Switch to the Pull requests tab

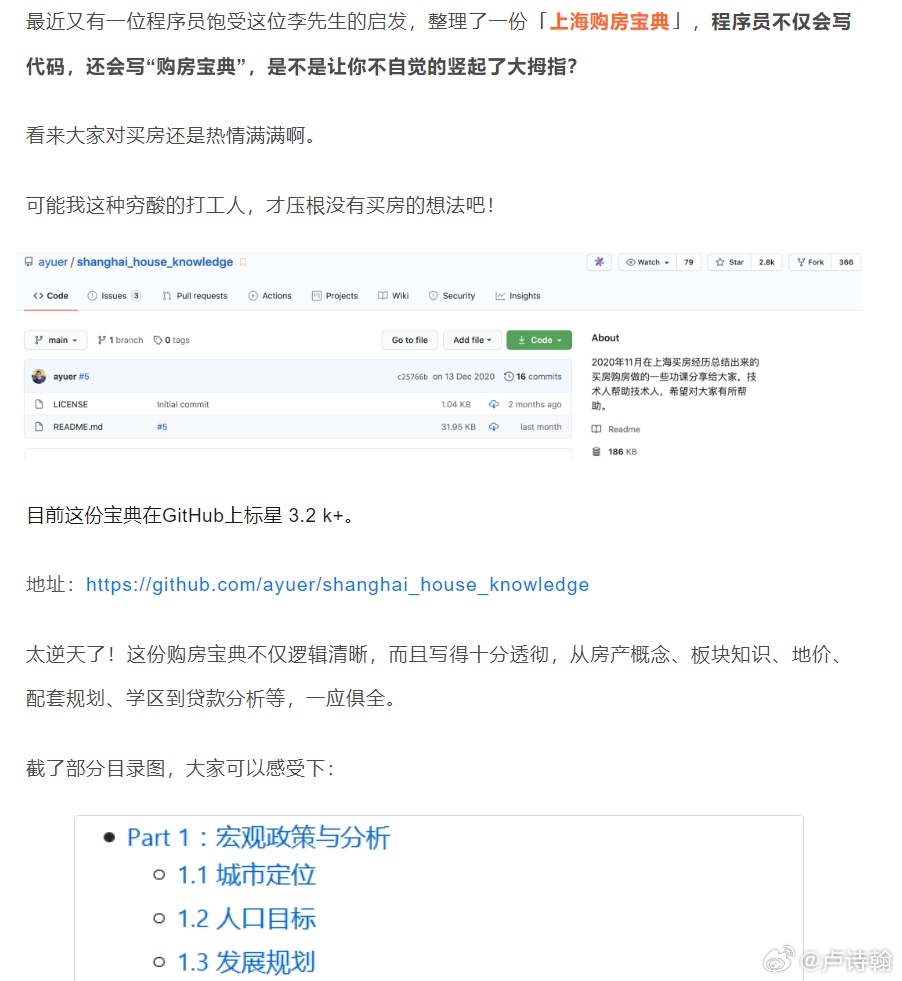(x=195, y=296)
